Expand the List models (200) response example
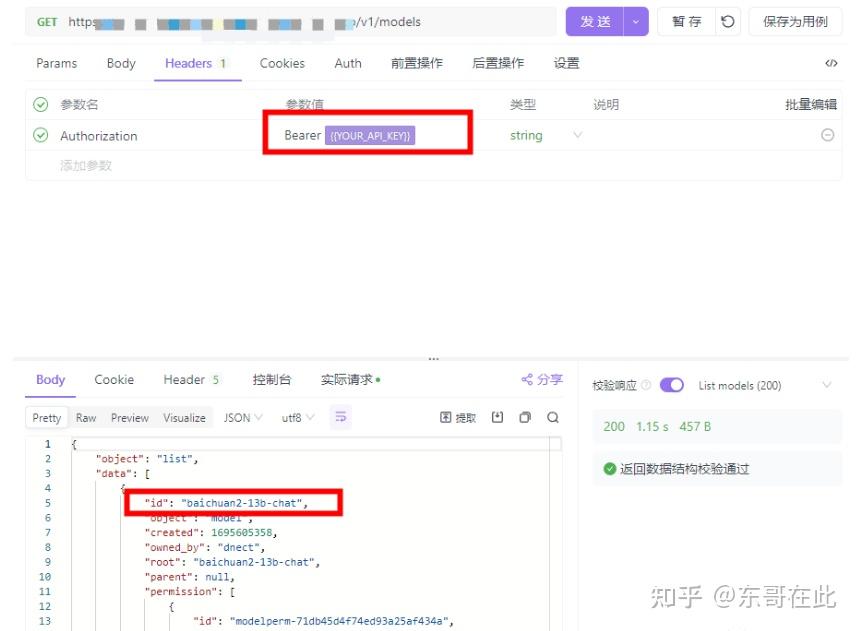The width and height of the screenshot is (858, 631). click(826, 385)
